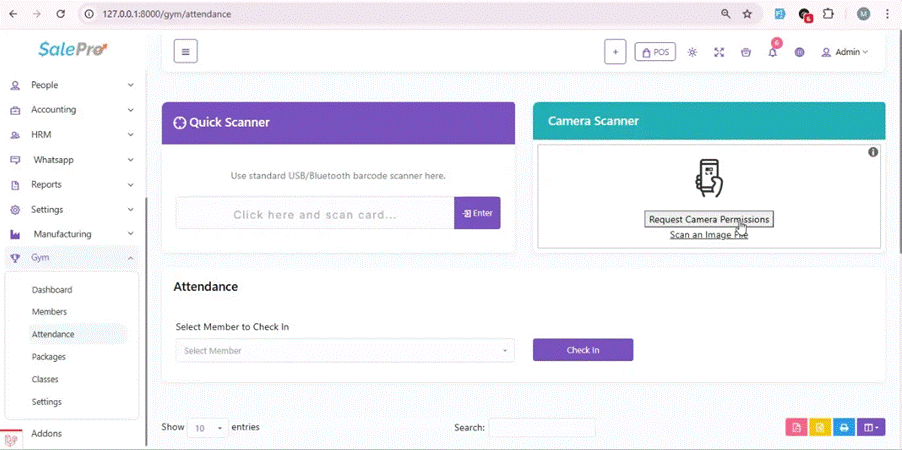Open the Select Member dropdown

(345, 351)
